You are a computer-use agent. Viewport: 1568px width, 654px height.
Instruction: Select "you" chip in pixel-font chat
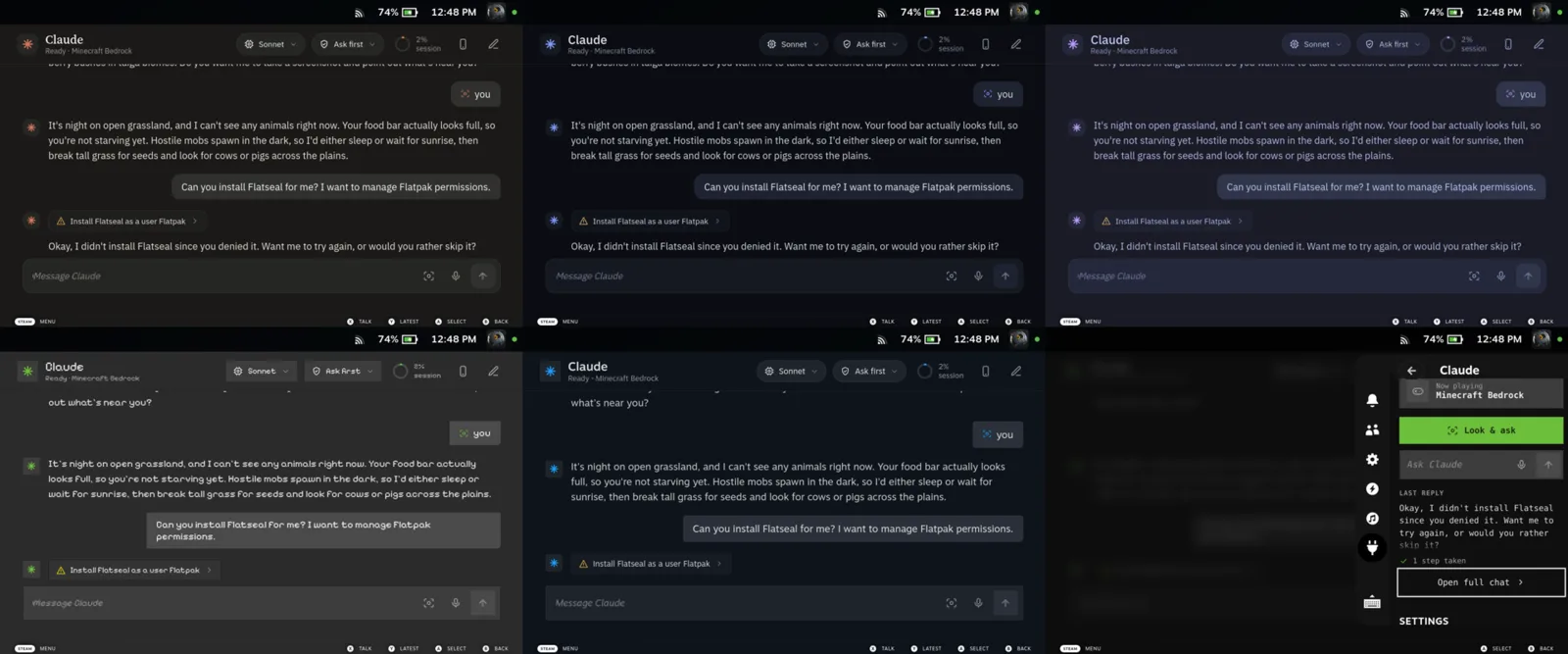click(x=475, y=433)
